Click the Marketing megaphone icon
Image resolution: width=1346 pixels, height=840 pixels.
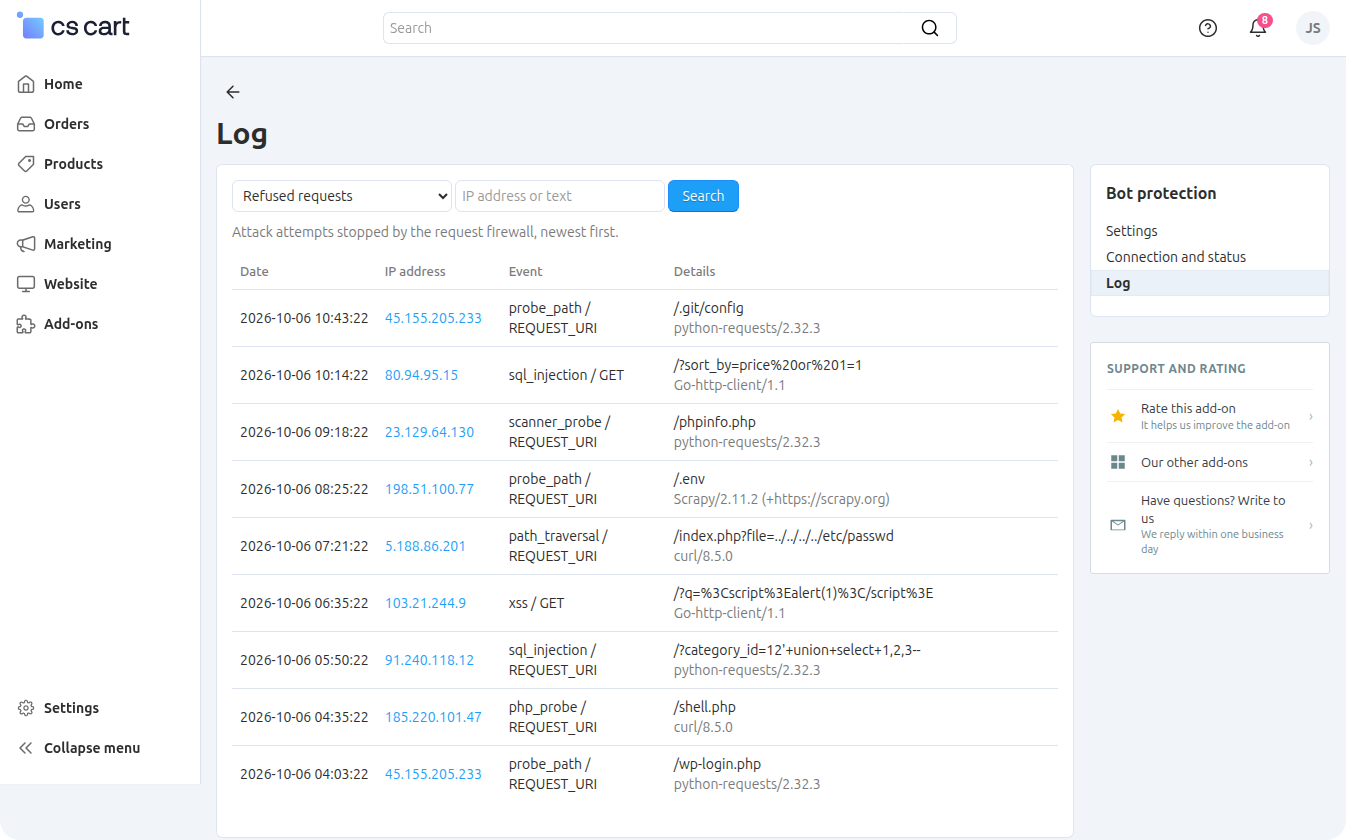(26, 244)
